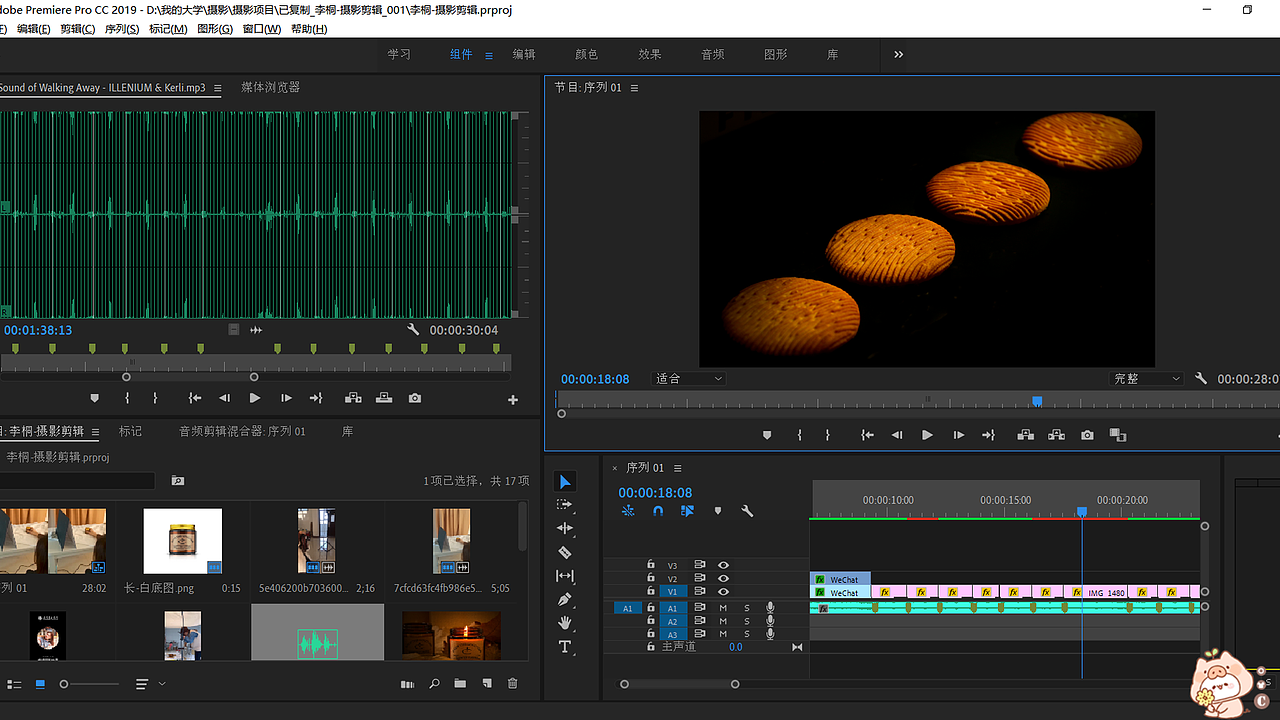
Task: Toggle visibility eye for track V1
Action: click(723, 591)
